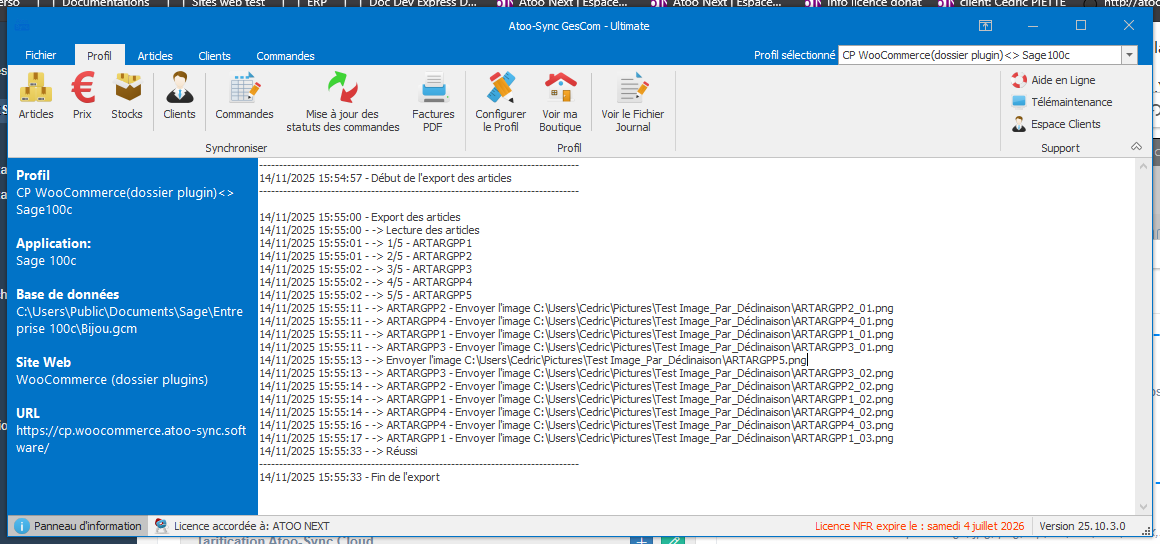Viewport: 1160px width, 544px height.
Task: Launch Commandes synchronization
Action: [x=244, y=96]
